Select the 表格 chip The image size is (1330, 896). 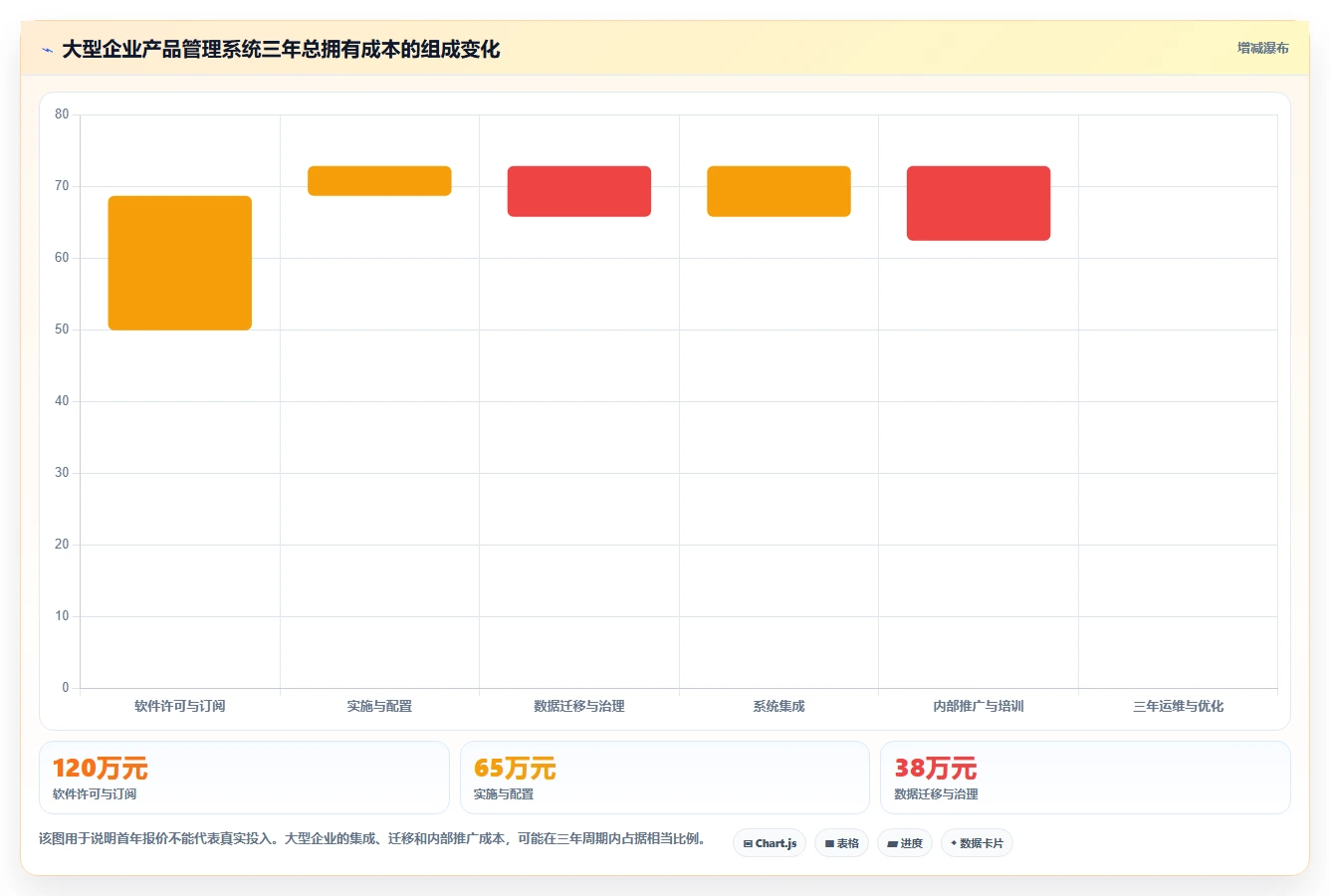pyautogui.click(x=841, y=843)
